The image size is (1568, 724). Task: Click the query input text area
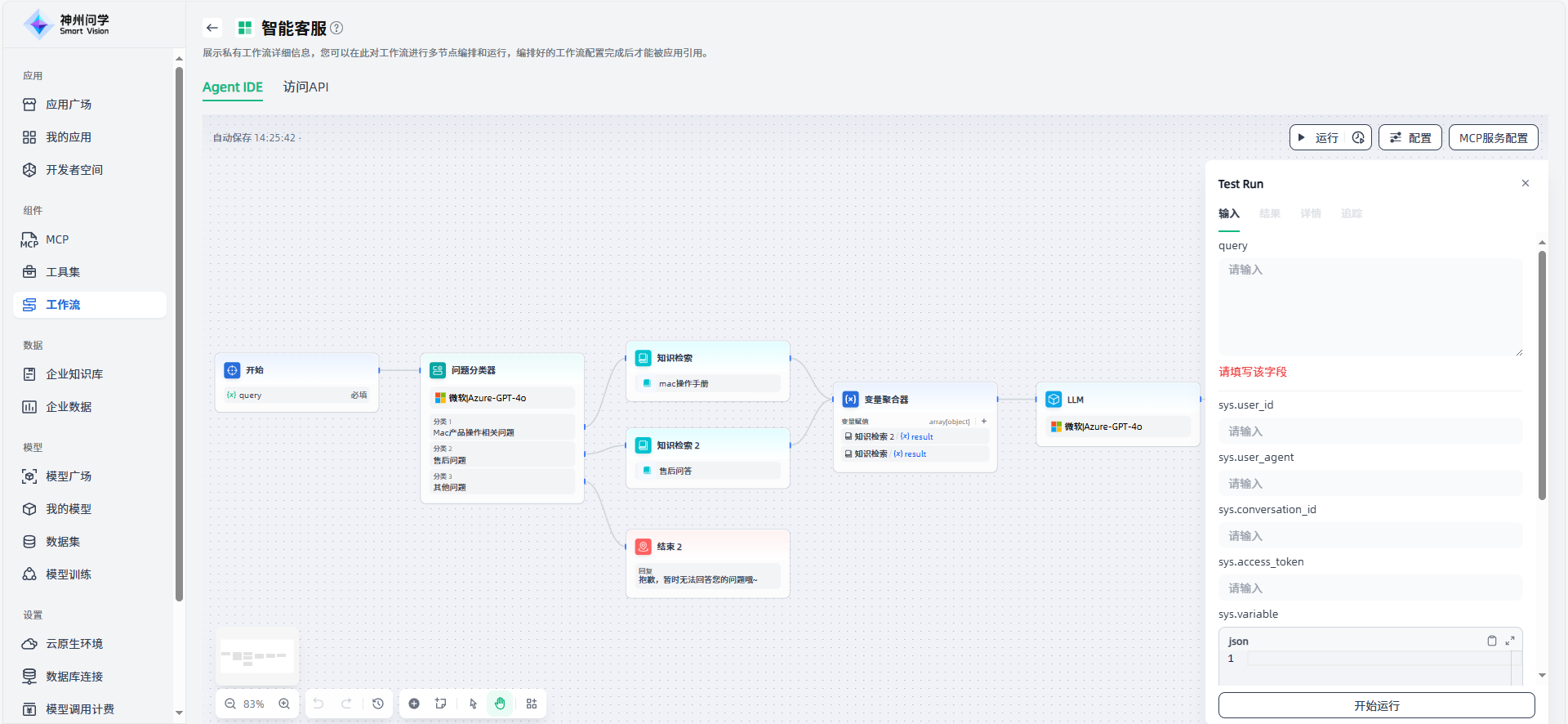point(1370,306)
